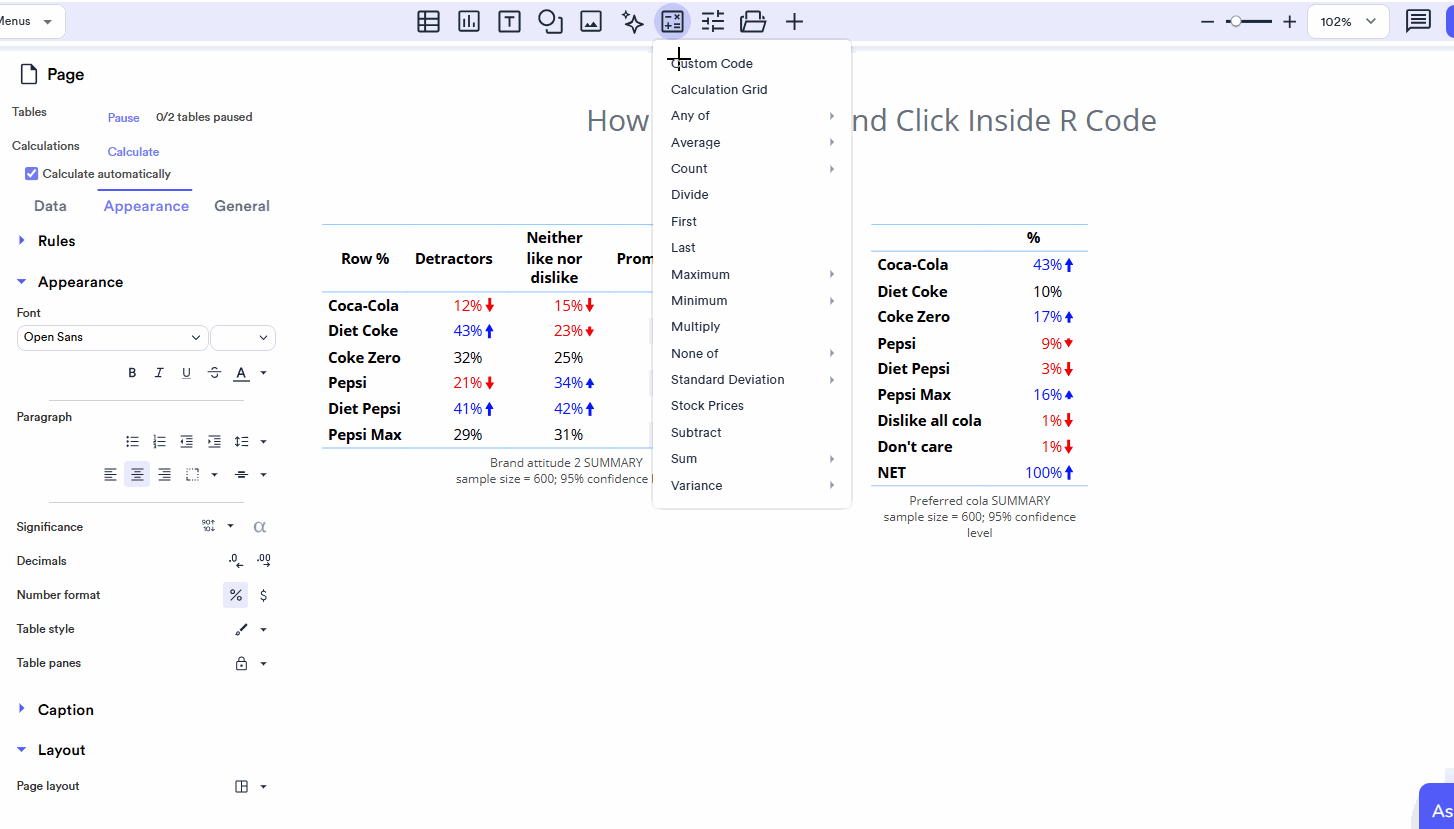Switch to the Data tab
Screen dimensions: 1454x829
pos(50,206)
